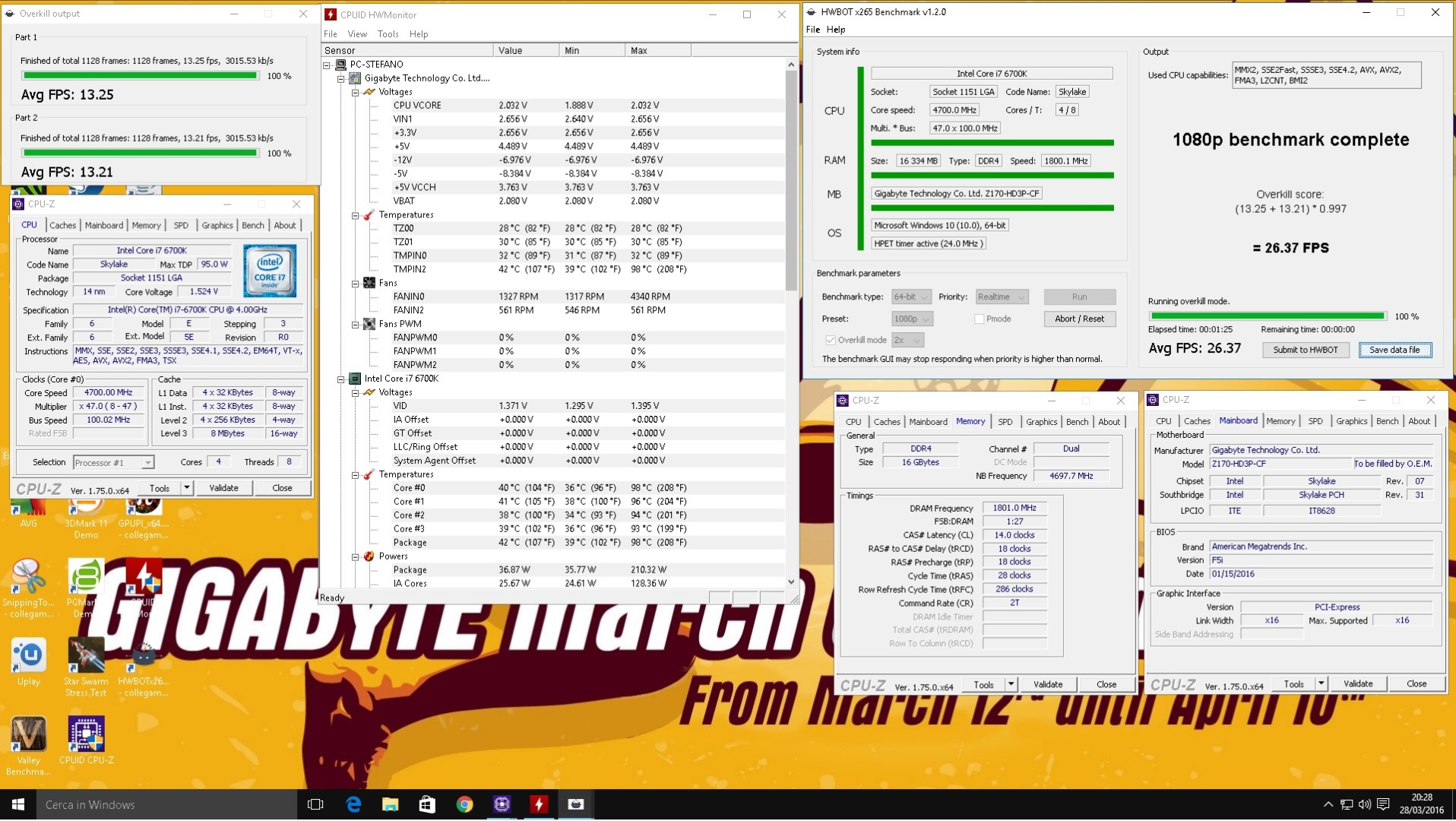1456x821 pixels.
Task: Switch to HWMonitor taskbar icon
Action: [x=539, y=804]
